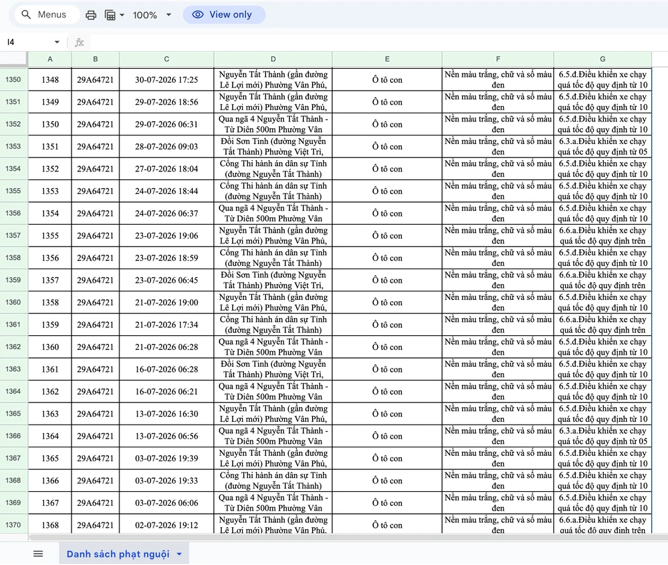
Task: Click the Ô tô con cell in row 1368
Action: click(387, 481)
